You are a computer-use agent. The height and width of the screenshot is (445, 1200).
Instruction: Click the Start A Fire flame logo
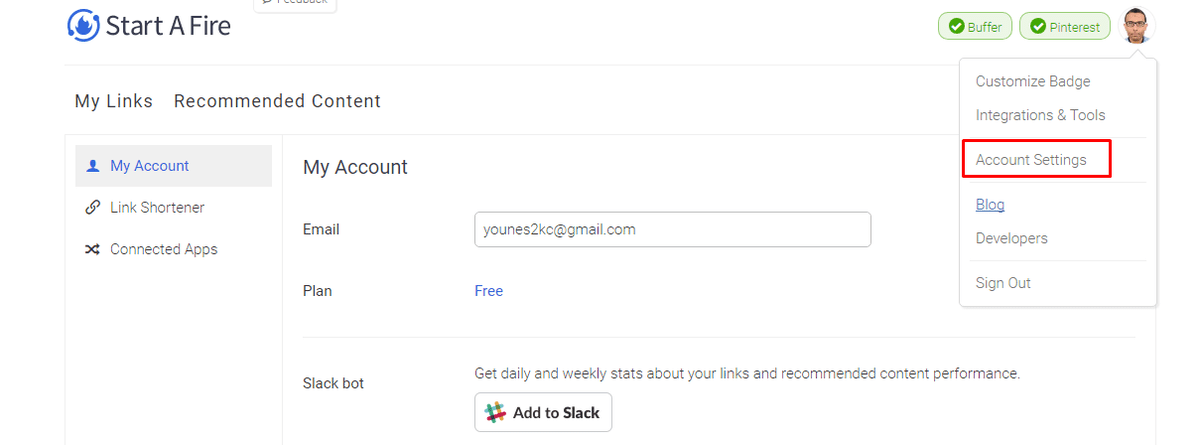(x=83, y=25)
